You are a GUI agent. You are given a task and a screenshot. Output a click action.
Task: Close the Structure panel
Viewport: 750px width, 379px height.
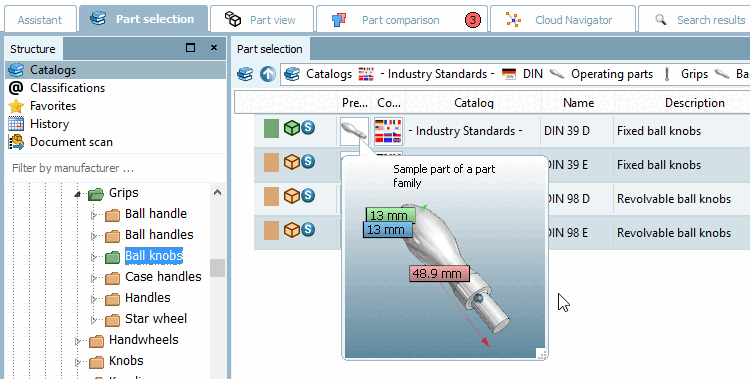click(214, 47)
